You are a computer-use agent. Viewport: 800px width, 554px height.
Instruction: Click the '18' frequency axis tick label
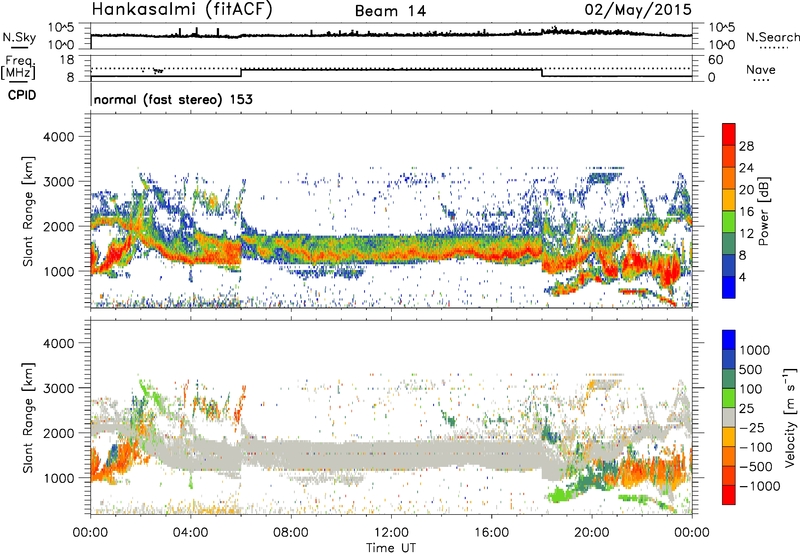pyautogui.click(x=67, y=60)
